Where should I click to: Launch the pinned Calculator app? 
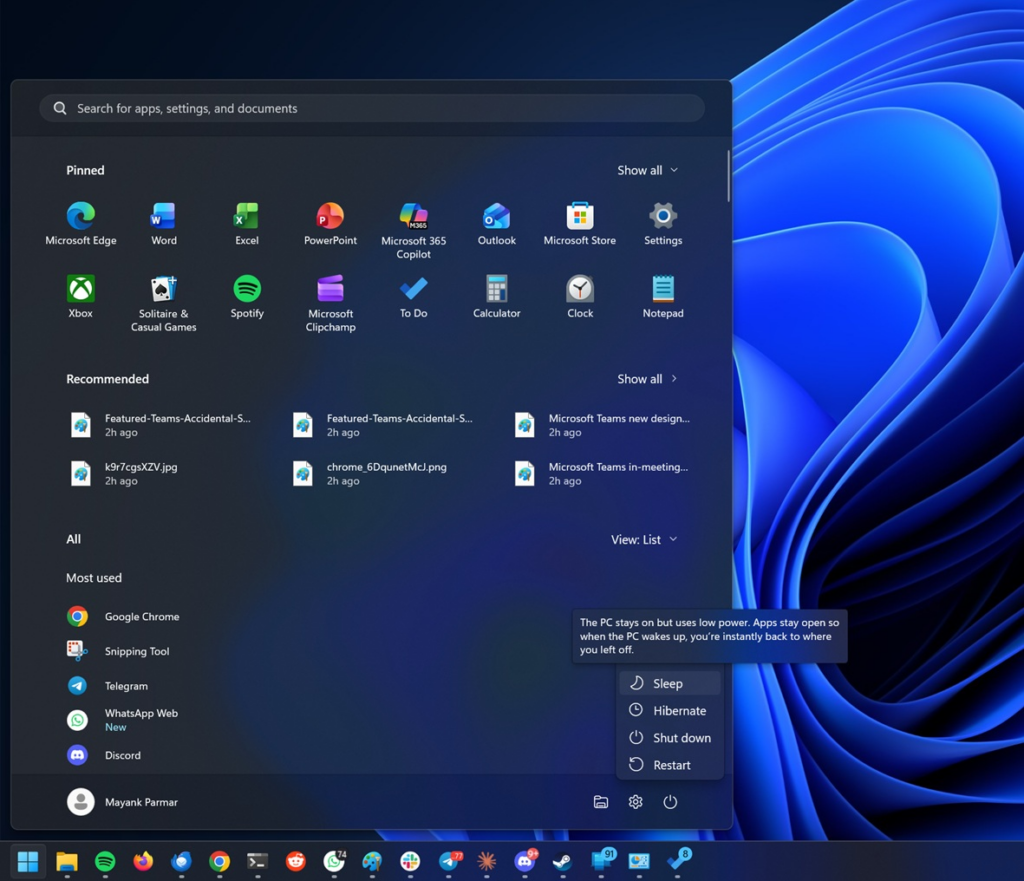497,297
